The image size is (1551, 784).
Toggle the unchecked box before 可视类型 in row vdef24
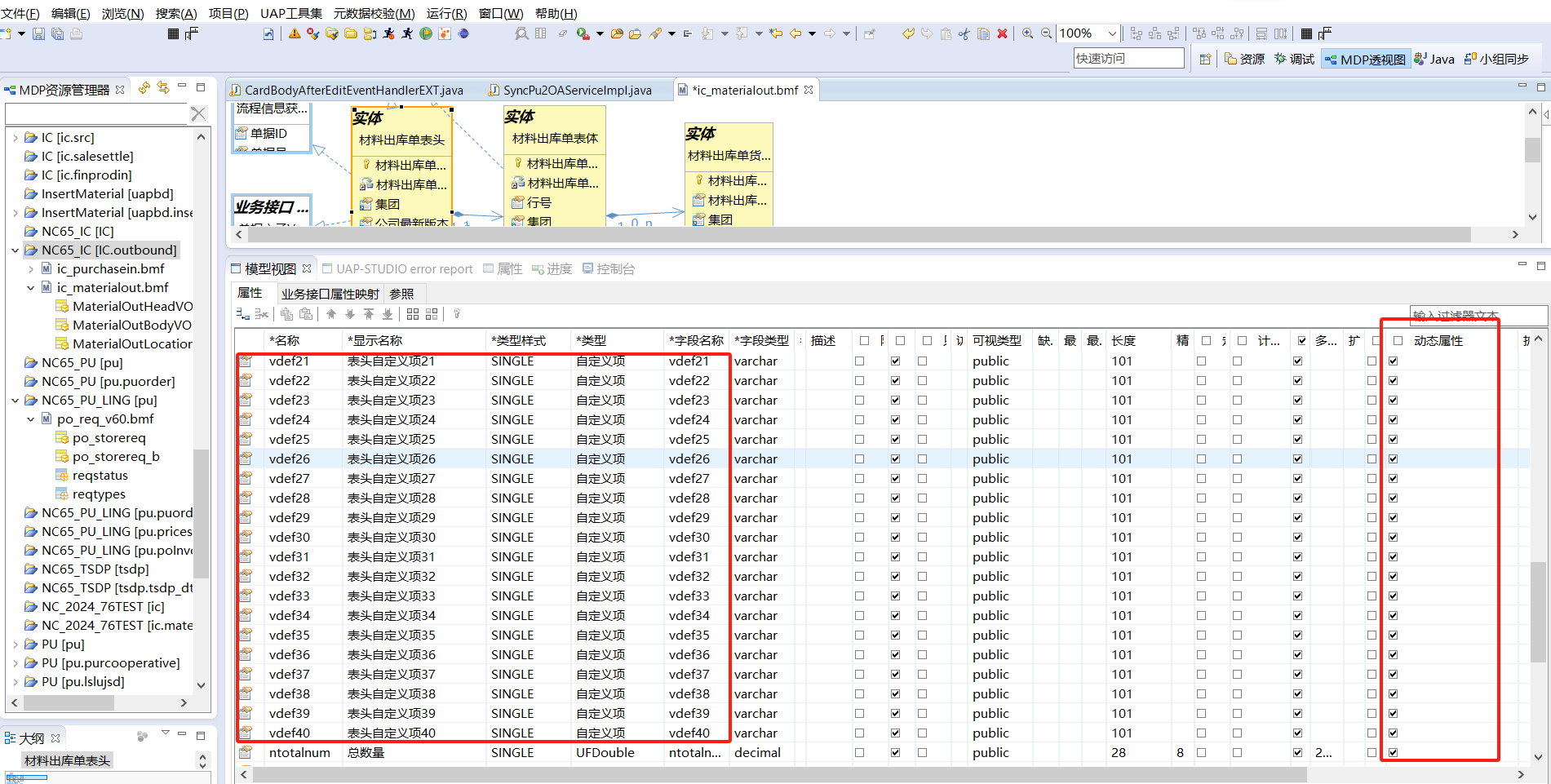coord(923,419)
